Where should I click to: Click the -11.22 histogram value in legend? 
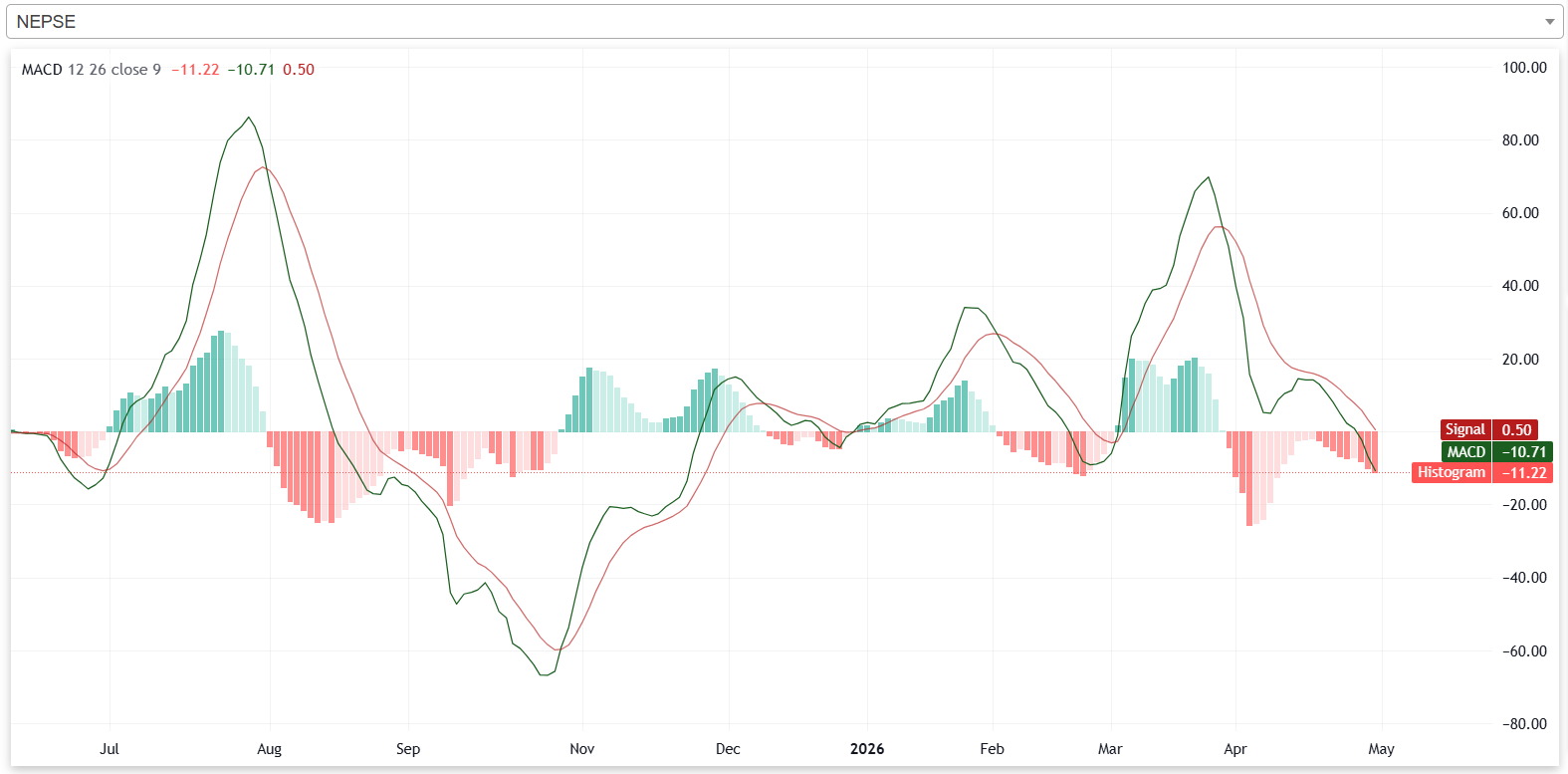[x=195, y=70]
